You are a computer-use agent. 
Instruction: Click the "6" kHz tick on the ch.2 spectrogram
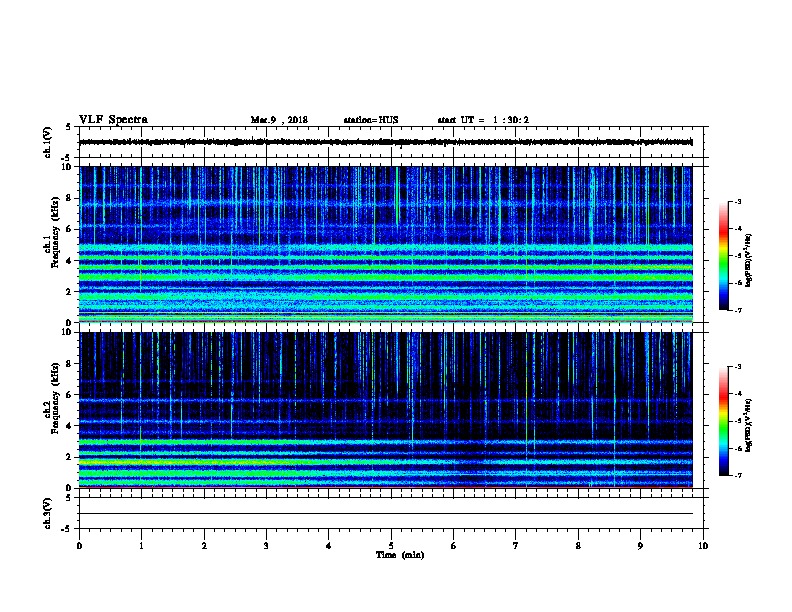coord(69,395)
